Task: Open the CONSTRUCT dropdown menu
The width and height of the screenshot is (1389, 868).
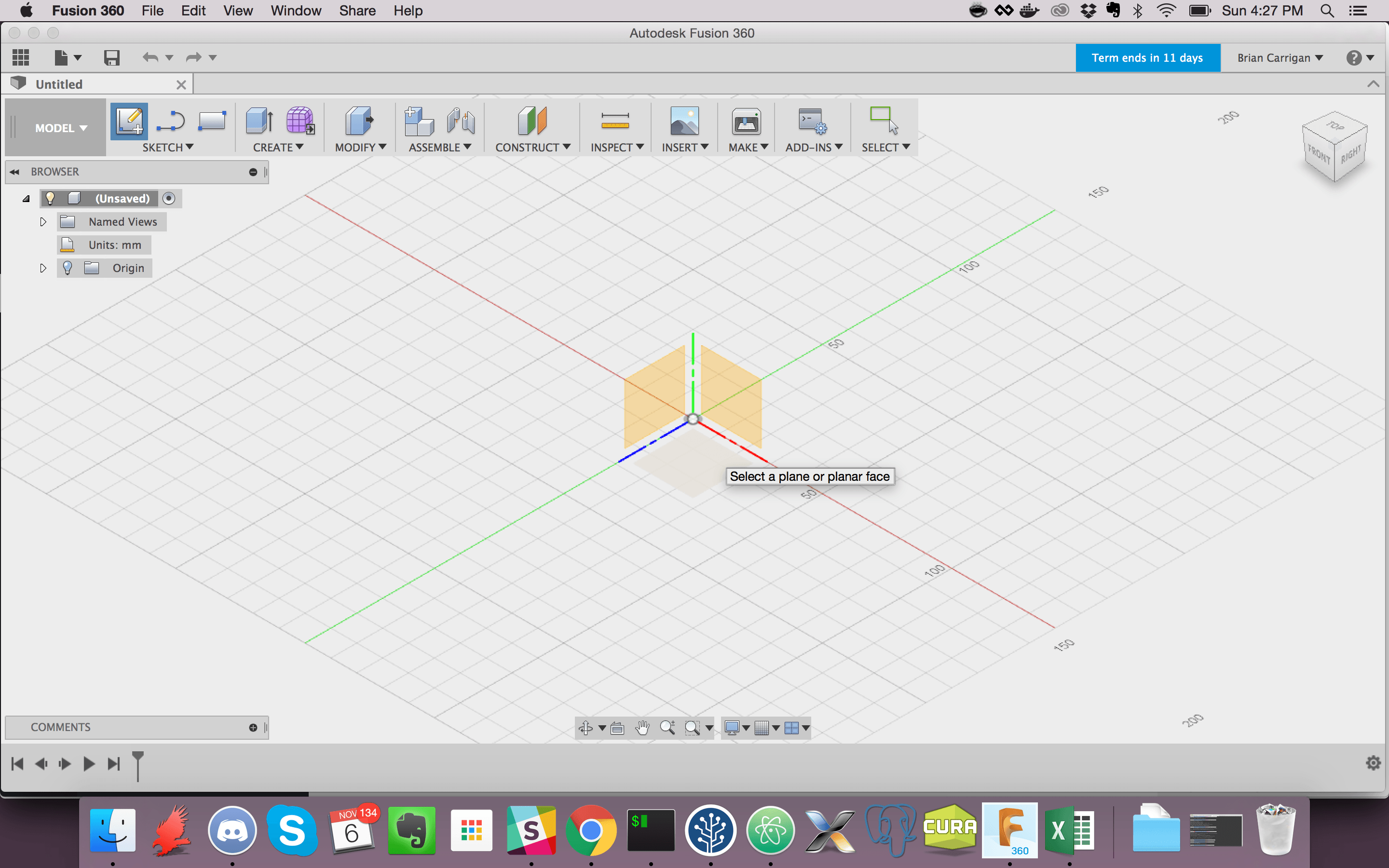Action: tap(532, 148)
